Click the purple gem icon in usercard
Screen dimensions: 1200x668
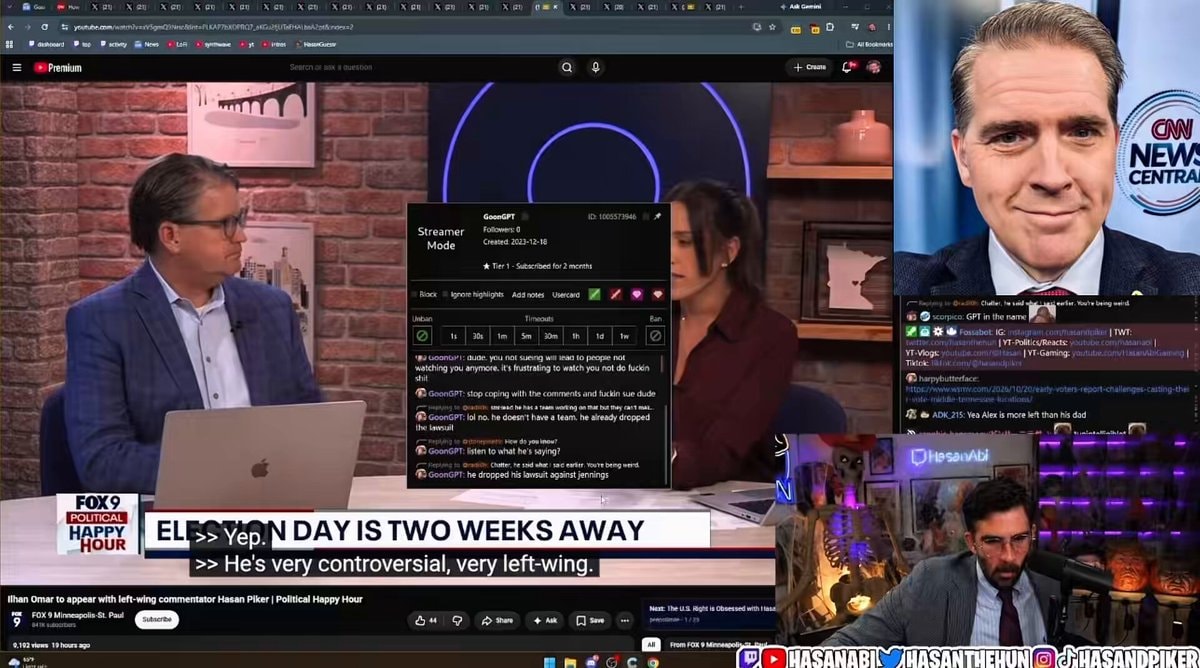pyautogui.click(x=637, y=295)
